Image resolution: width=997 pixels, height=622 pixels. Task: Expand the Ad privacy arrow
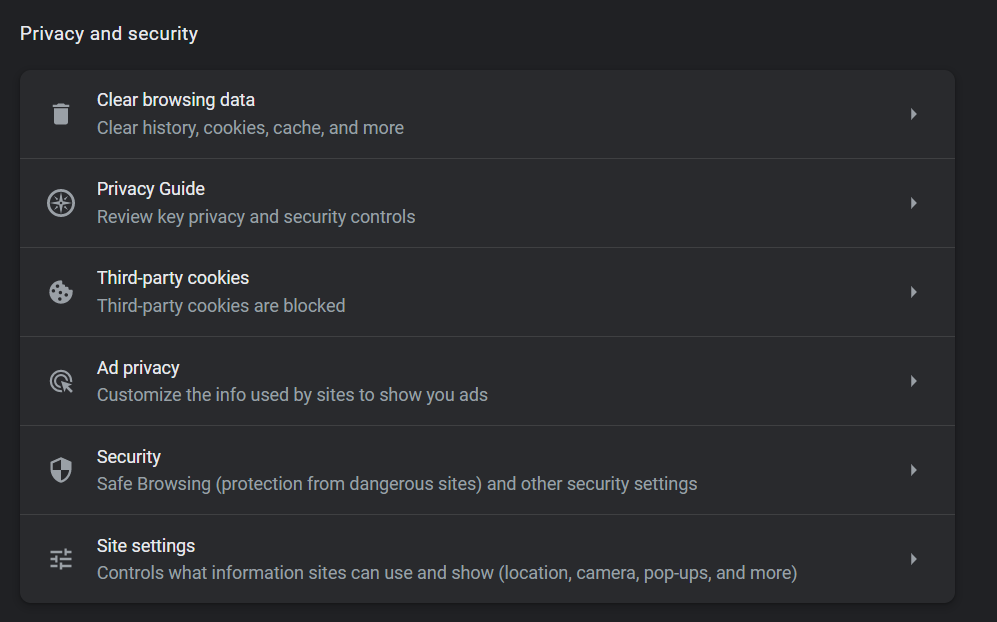pyautogui.click(x=913, y=381)
